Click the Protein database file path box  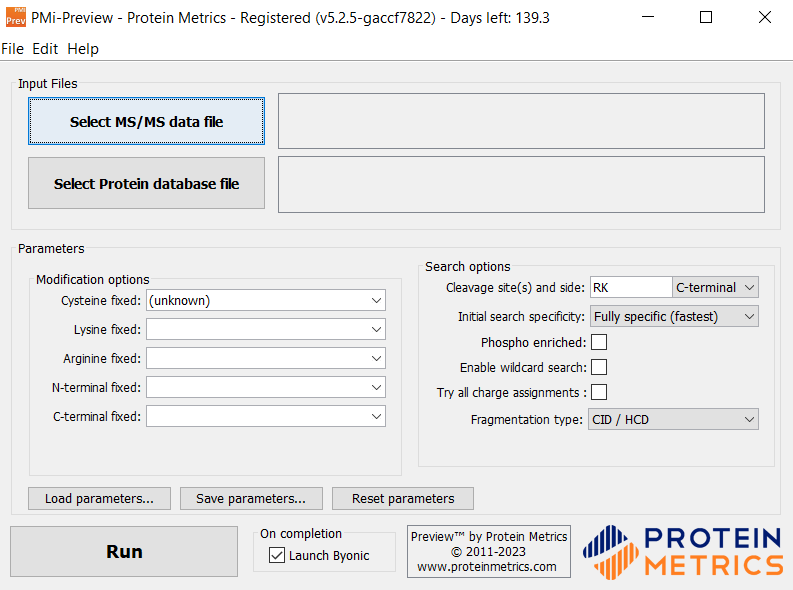[521, 185]
